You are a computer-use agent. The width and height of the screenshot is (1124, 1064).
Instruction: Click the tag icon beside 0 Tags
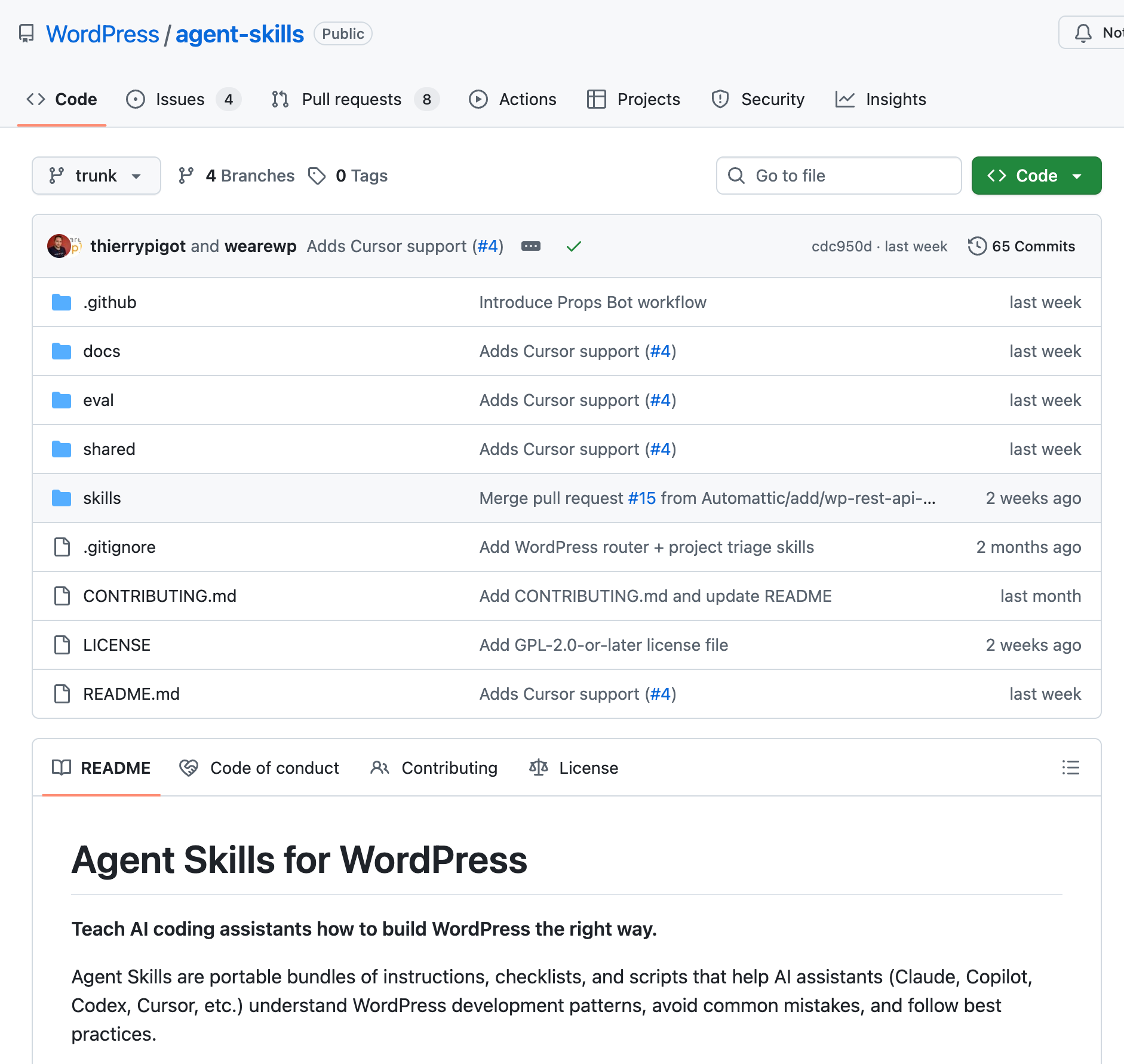(x=317, y=176)
